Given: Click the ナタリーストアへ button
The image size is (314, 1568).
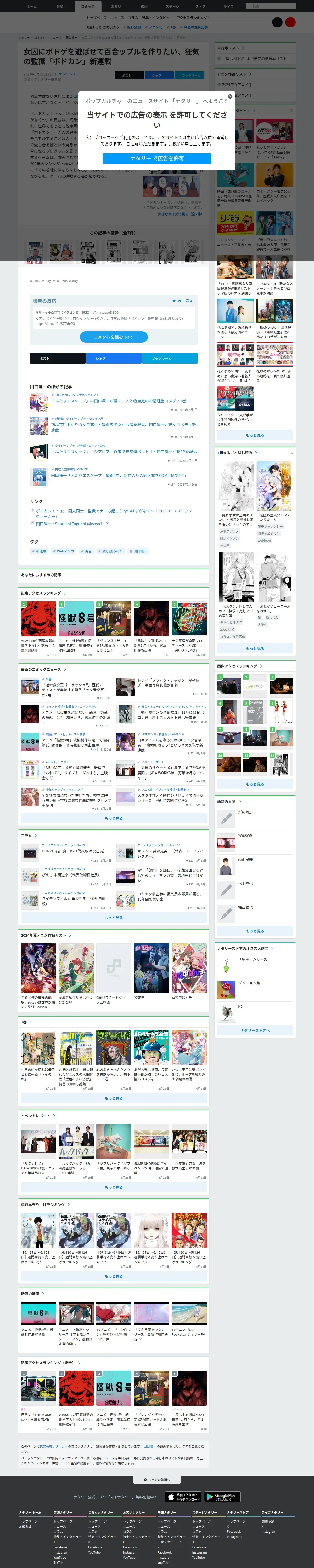Looking at the screenshot, I should (255, 1030).
